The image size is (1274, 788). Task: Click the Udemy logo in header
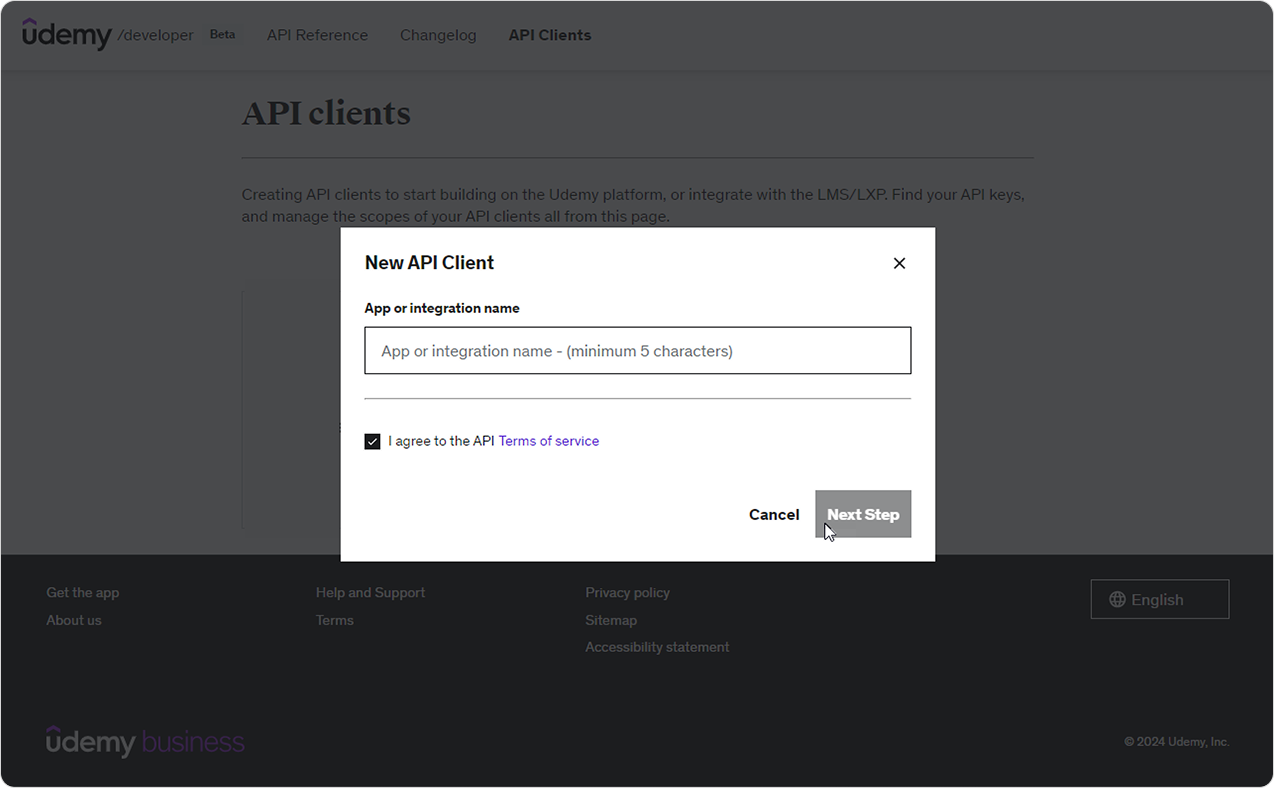coord(67,34)
